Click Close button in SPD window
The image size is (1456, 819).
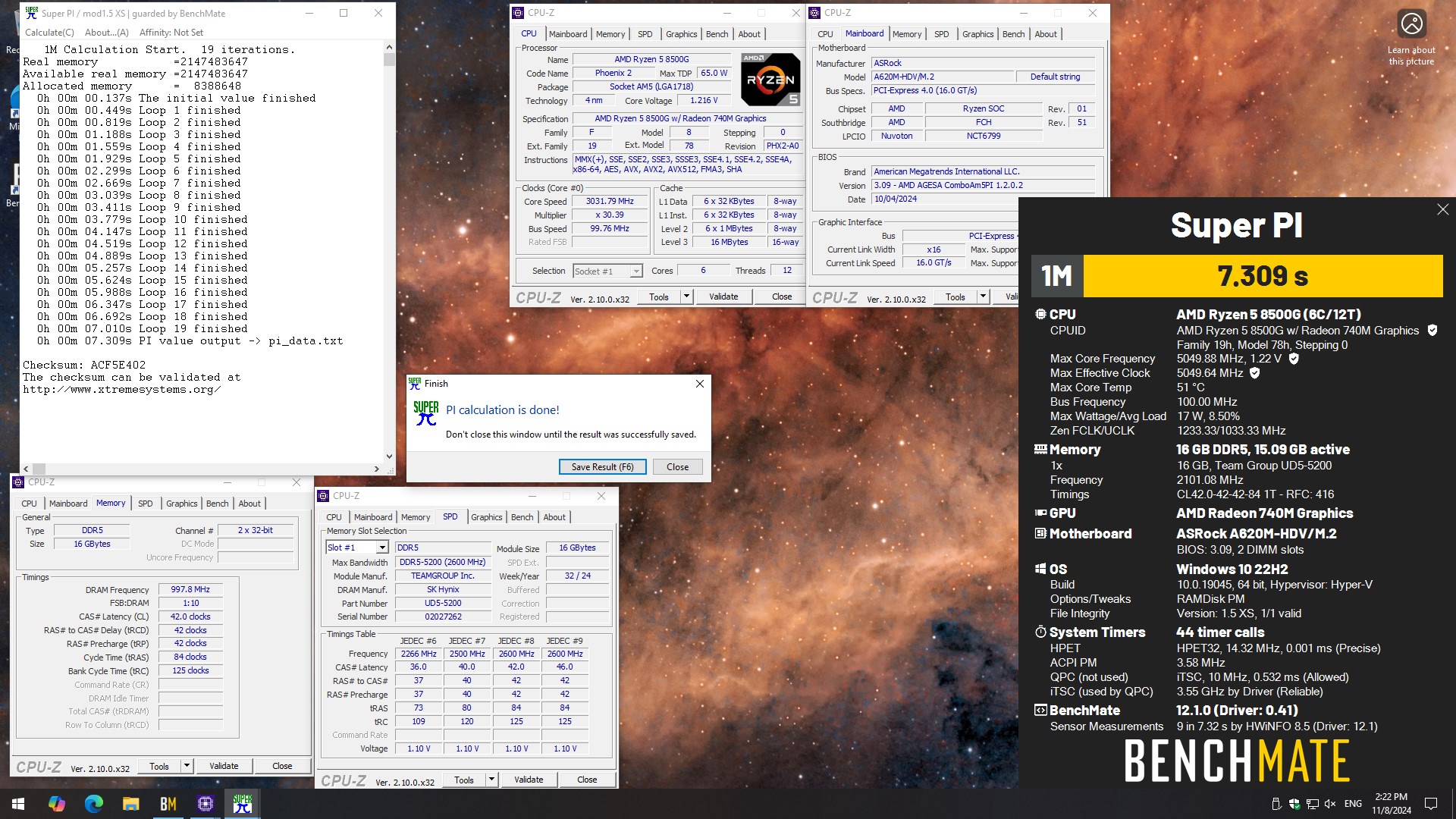point(587,780)
